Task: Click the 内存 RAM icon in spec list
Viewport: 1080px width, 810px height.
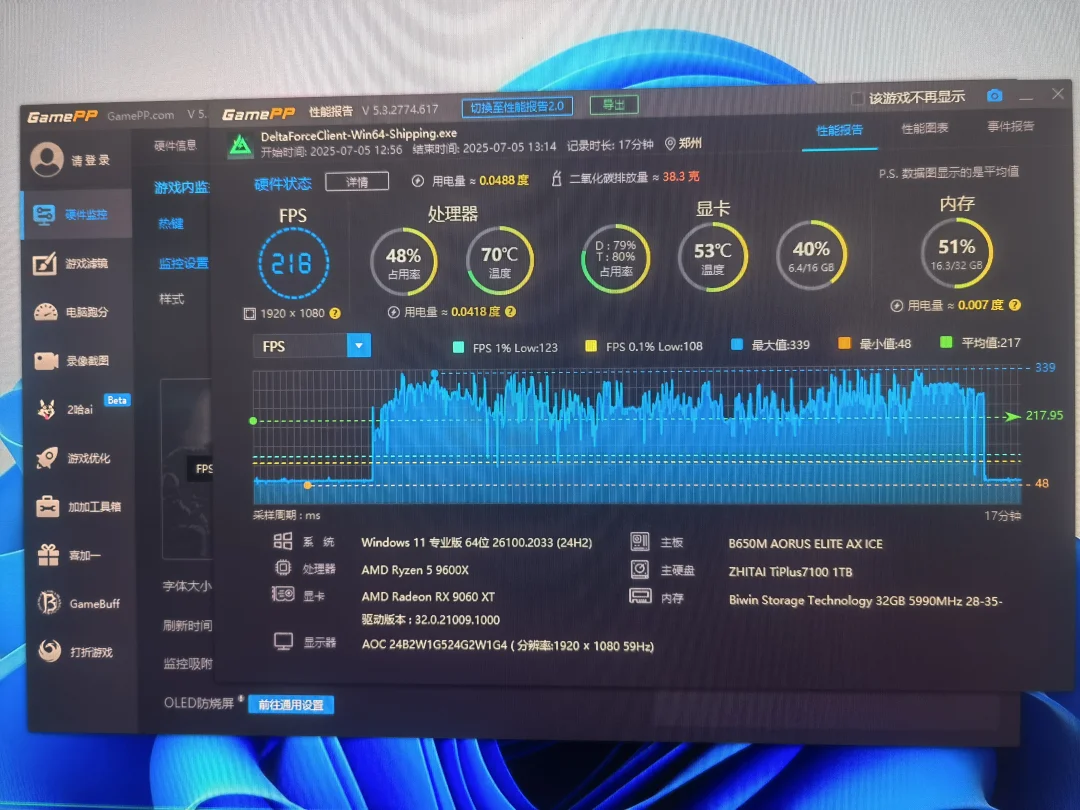Action: click(x=640, y=596)
